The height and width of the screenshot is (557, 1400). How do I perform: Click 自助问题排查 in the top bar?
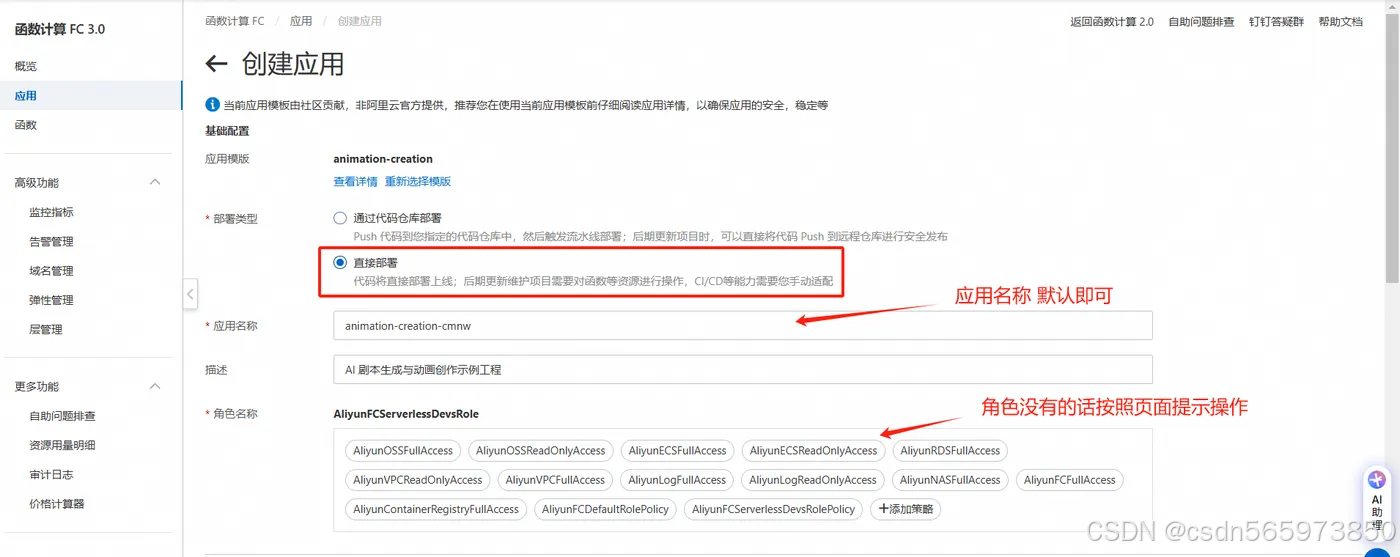(1201, 21)
